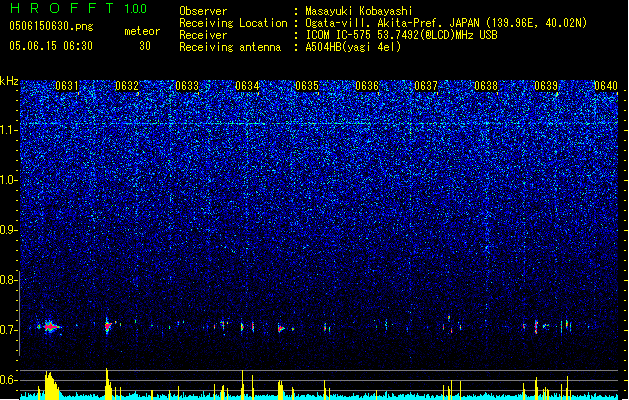629x400 pixels.
Task: Click the 0634 time marker
Action: tap(247, 86)
